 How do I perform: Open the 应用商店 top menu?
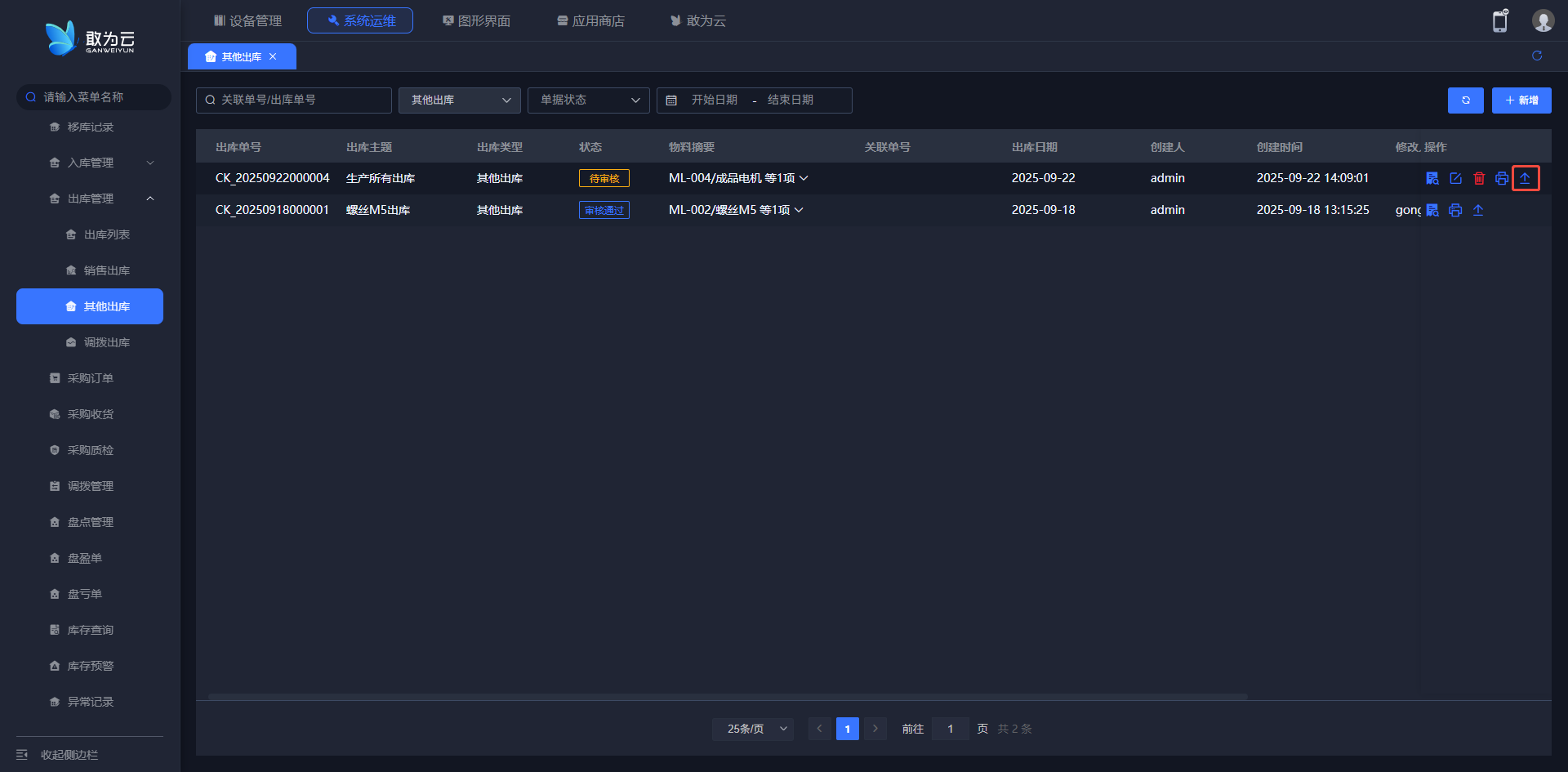tap(590, 20)
